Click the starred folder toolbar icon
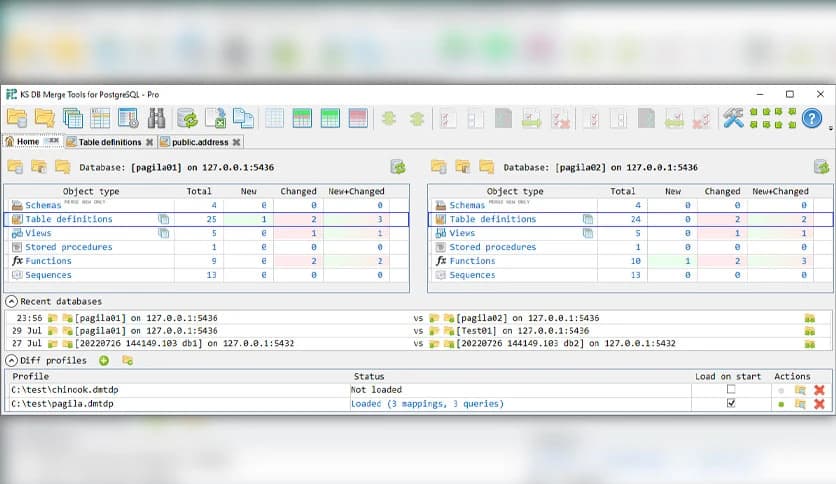This screenshot has height=484, width=836. (45, 118)
